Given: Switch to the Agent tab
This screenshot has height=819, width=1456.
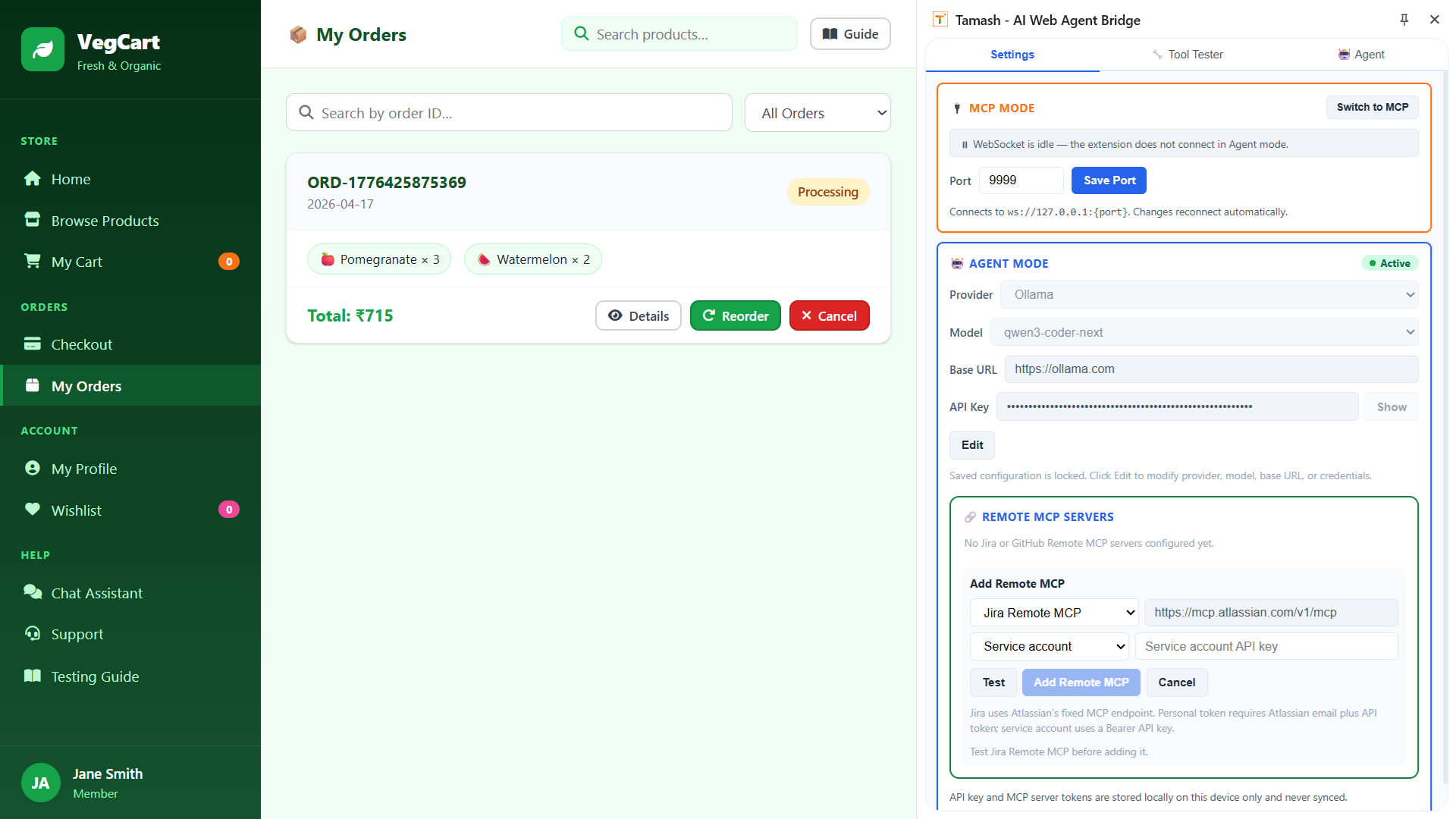Looking at the screenshot, I should pos(1361,55).
